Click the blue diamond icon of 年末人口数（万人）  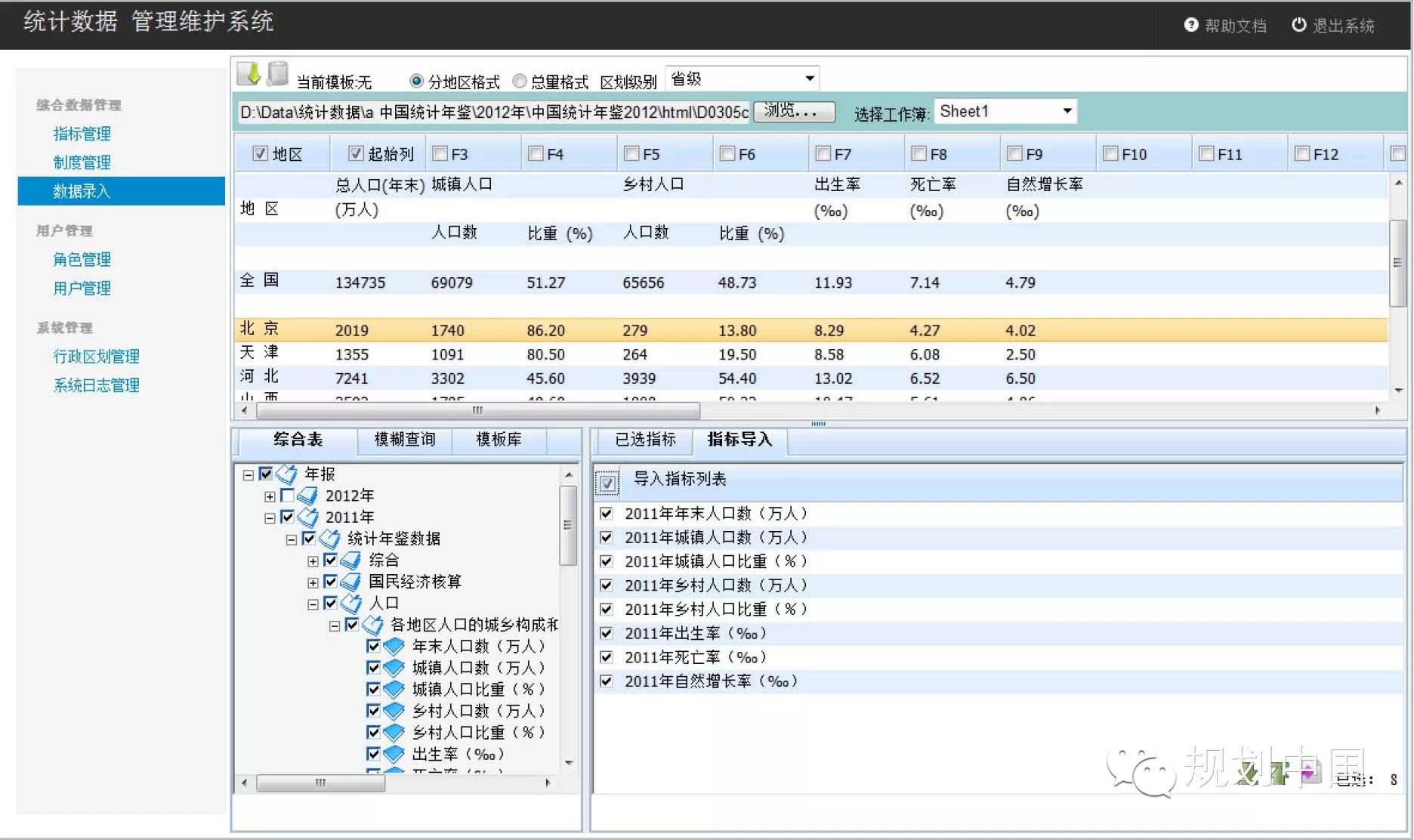[394, 647]
